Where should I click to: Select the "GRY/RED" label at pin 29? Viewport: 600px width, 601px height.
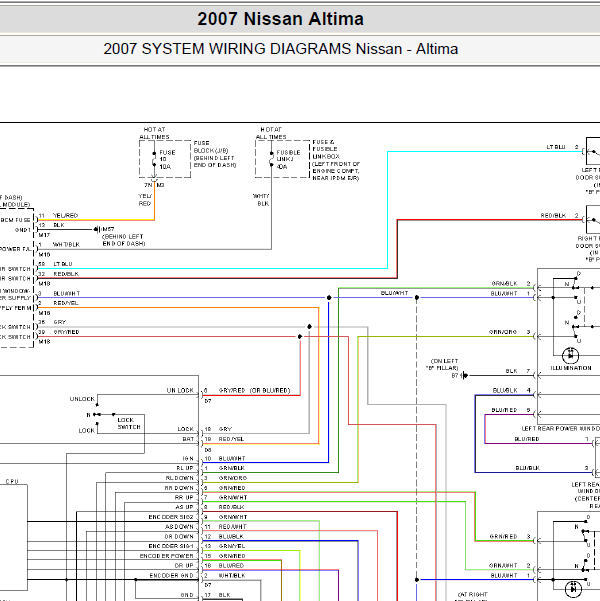click(66, 332)
